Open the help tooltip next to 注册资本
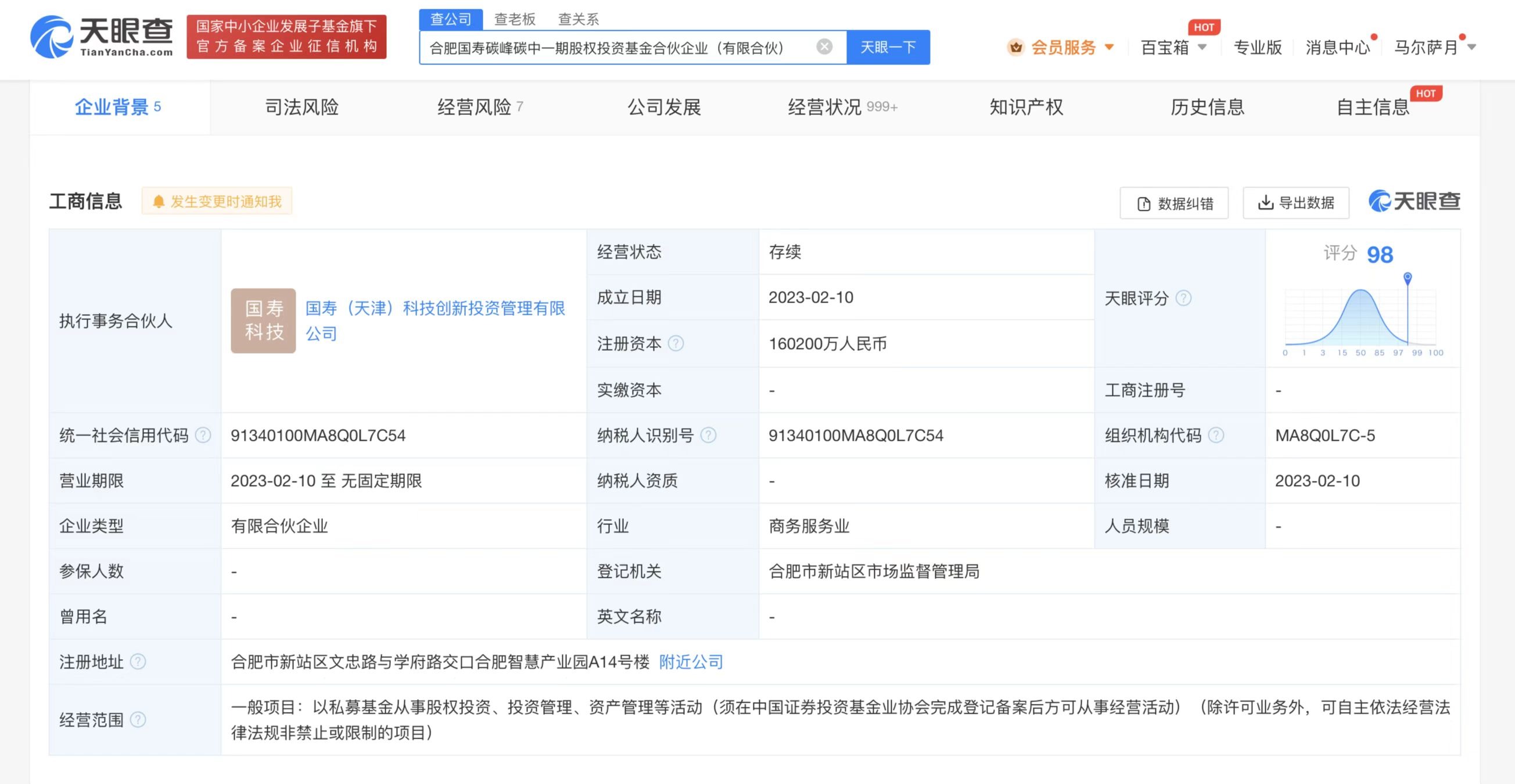 point(676,343)
